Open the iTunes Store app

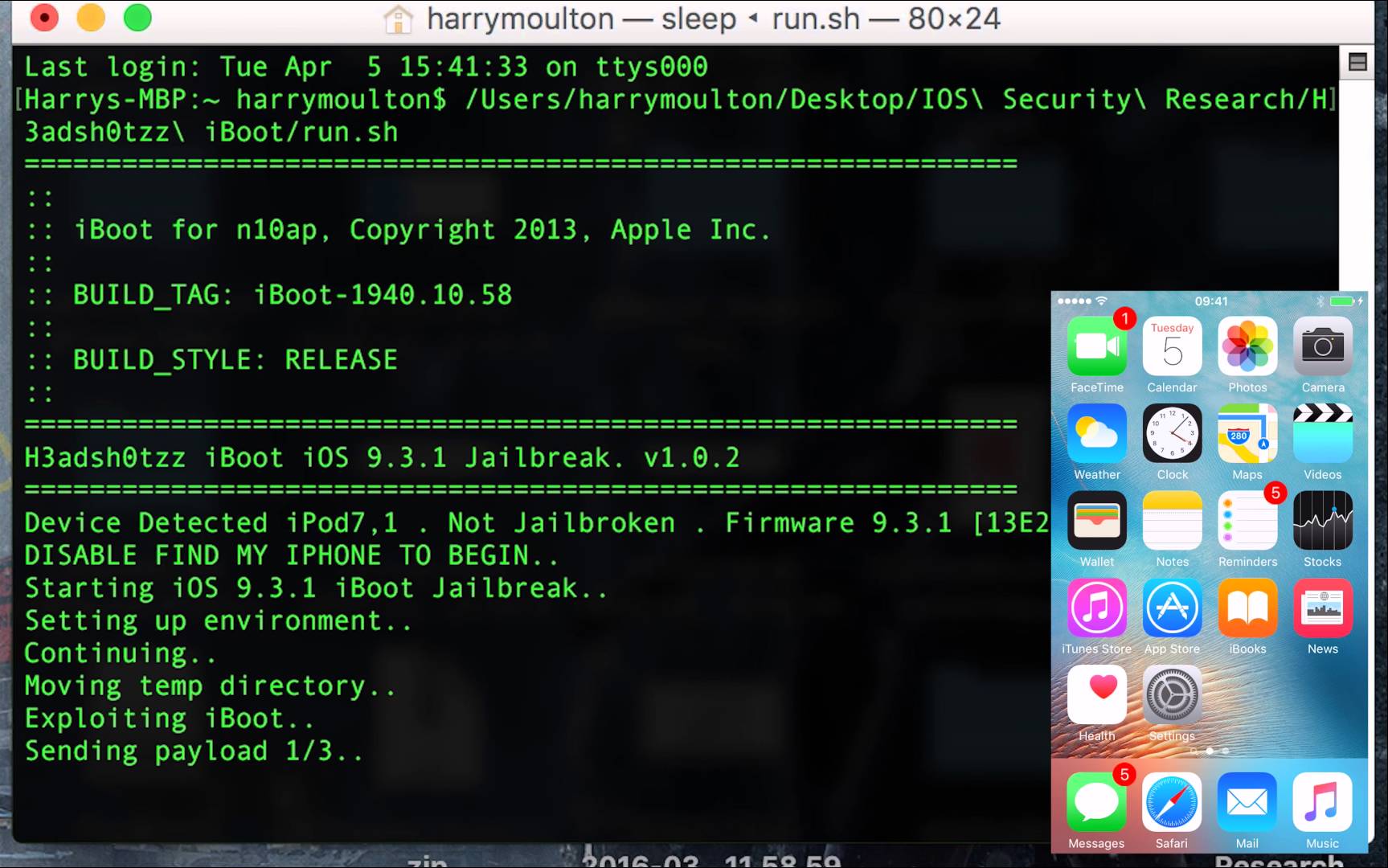(x=1096, y=608)
